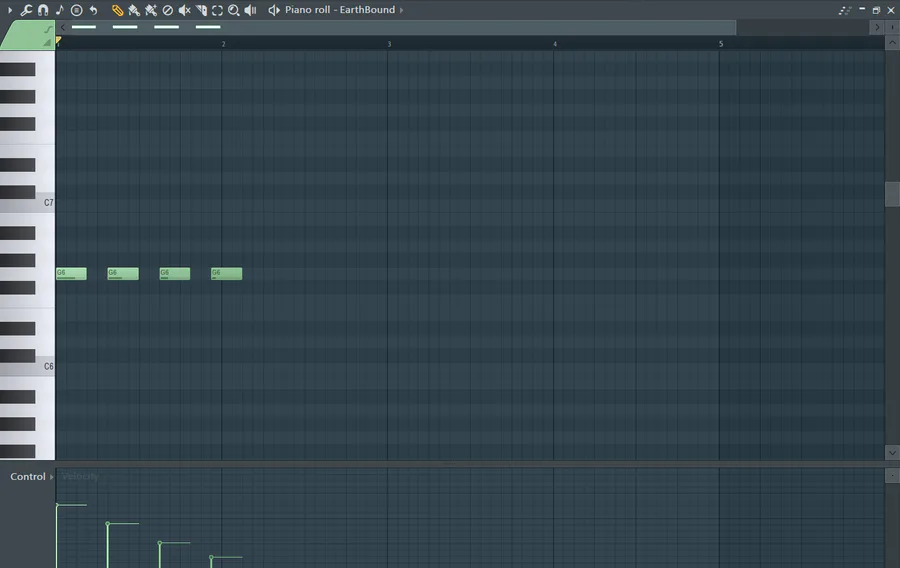Expand arrow after EarthBound title
900x568 pixels.
coord(401,10)
